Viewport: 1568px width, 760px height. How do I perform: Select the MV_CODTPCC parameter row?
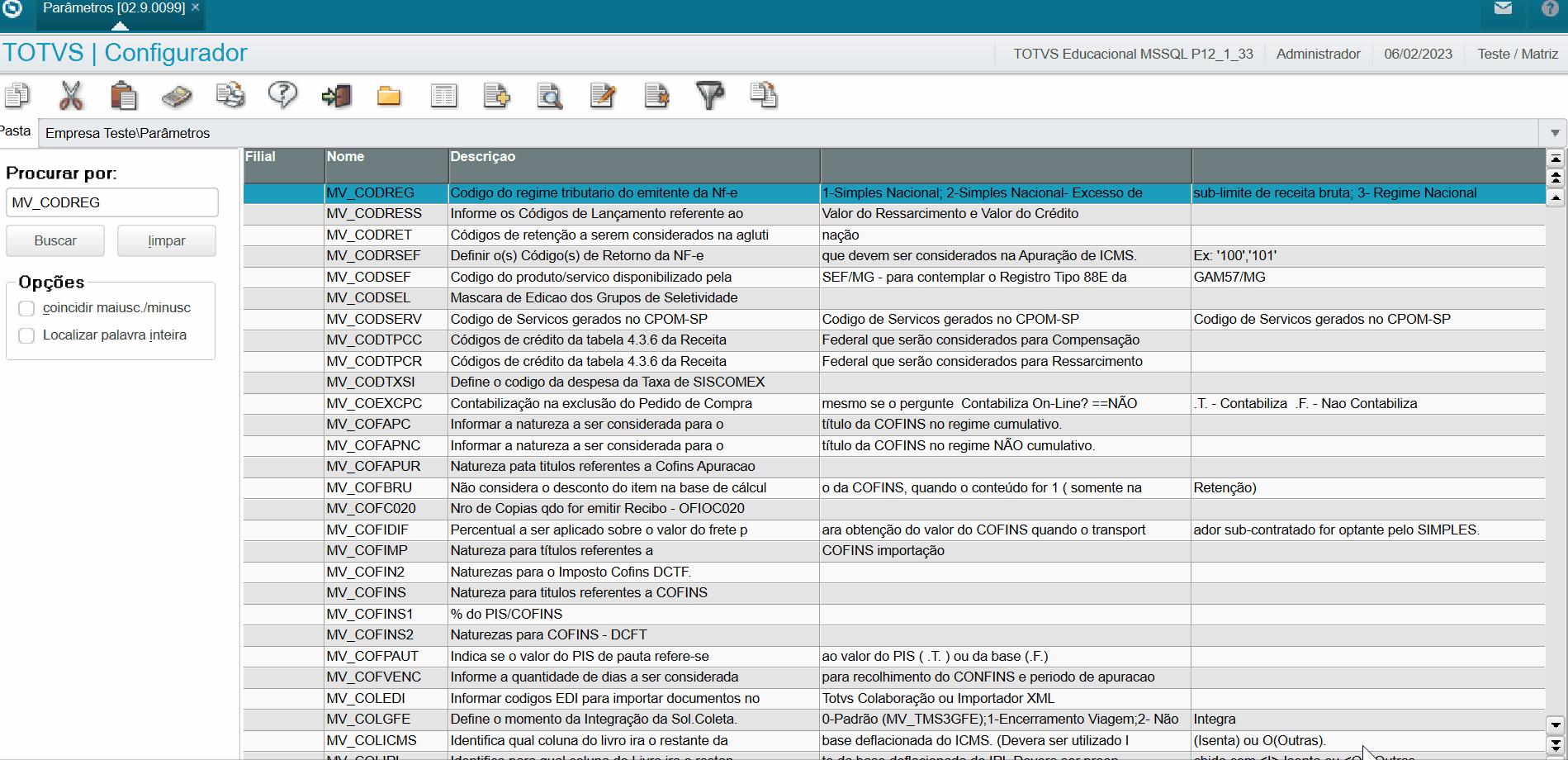click(x=894, y=340)
